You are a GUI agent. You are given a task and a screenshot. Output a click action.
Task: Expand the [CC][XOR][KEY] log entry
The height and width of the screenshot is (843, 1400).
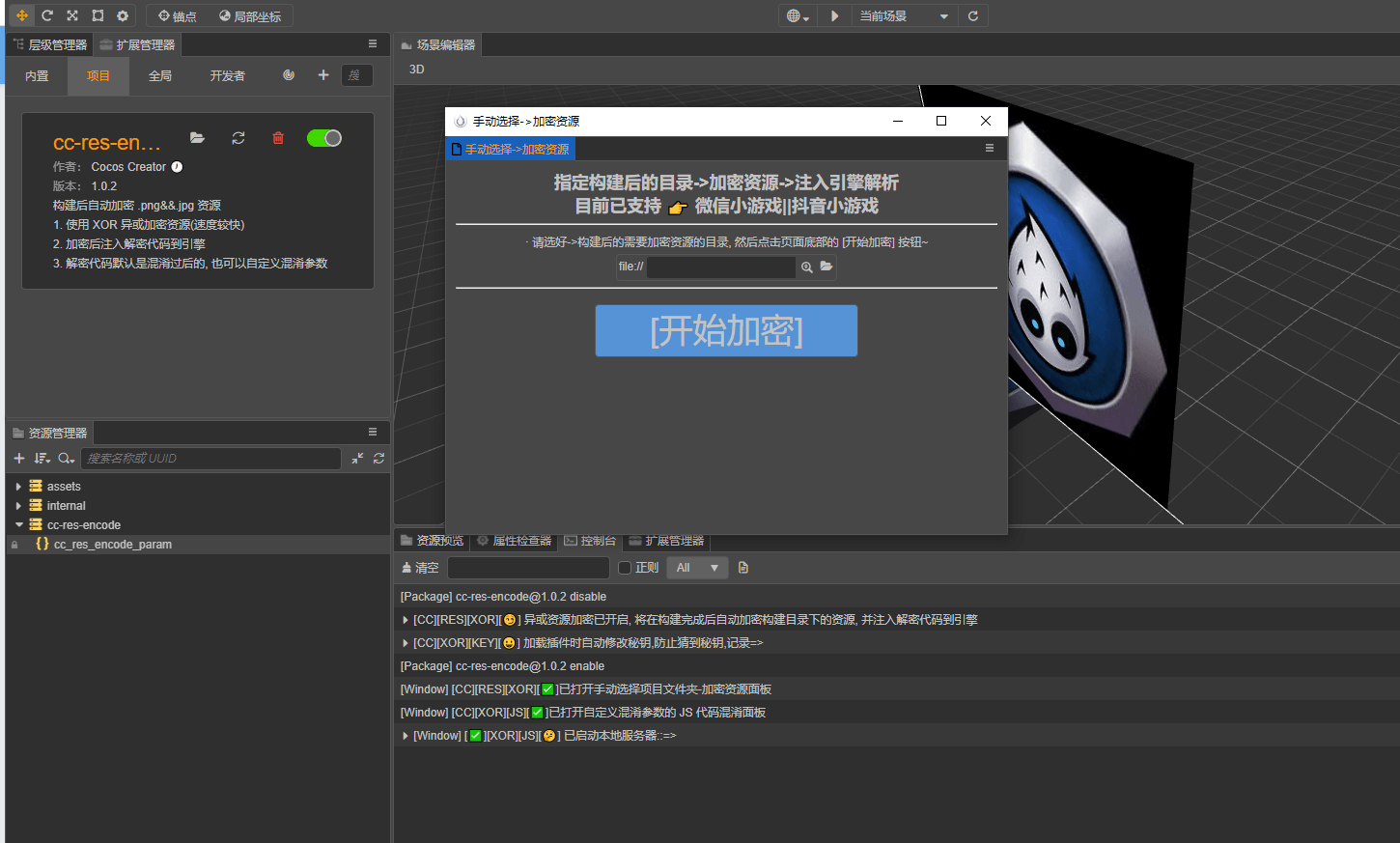pyautogui.click(x=405, y=643)
